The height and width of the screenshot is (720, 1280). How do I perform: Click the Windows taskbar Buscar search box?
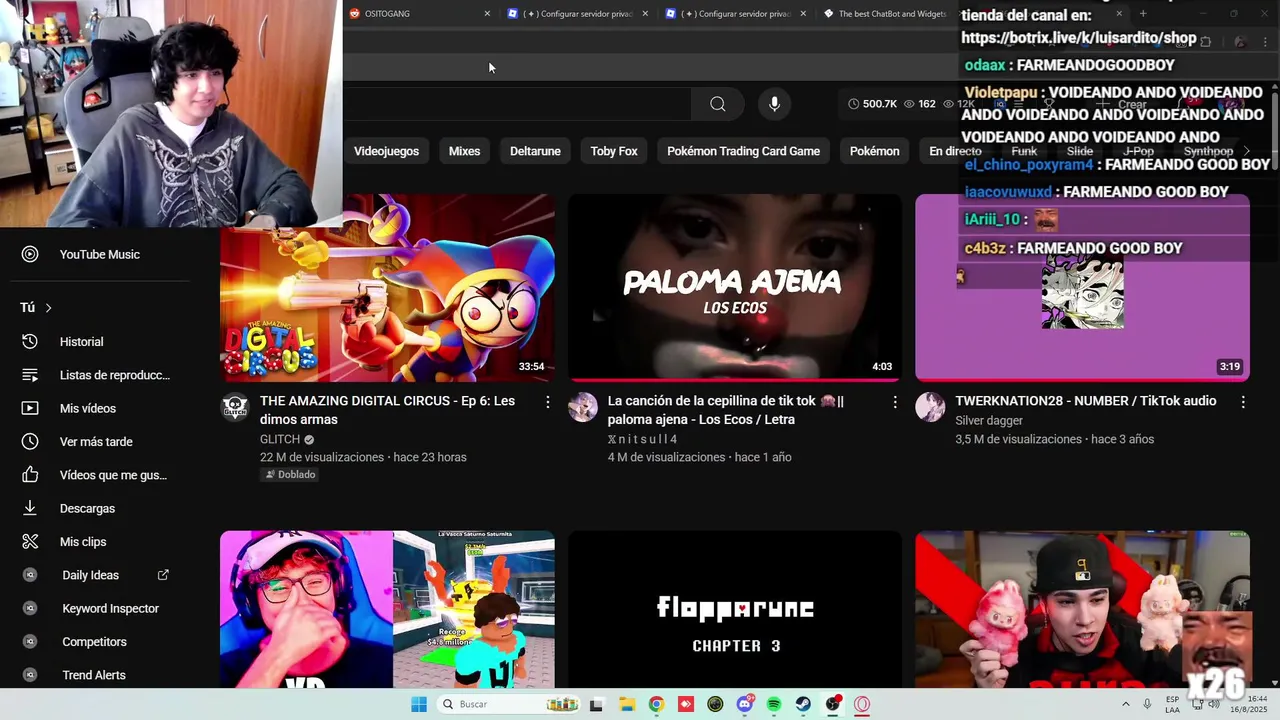(x=509, y=704)
